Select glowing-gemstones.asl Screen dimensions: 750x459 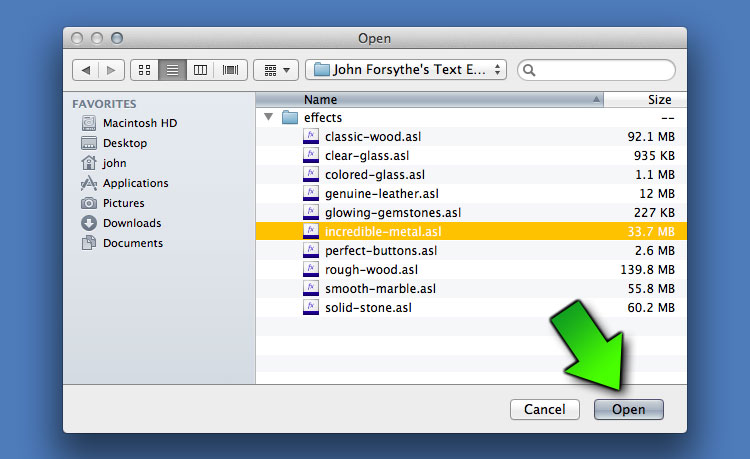471,212
